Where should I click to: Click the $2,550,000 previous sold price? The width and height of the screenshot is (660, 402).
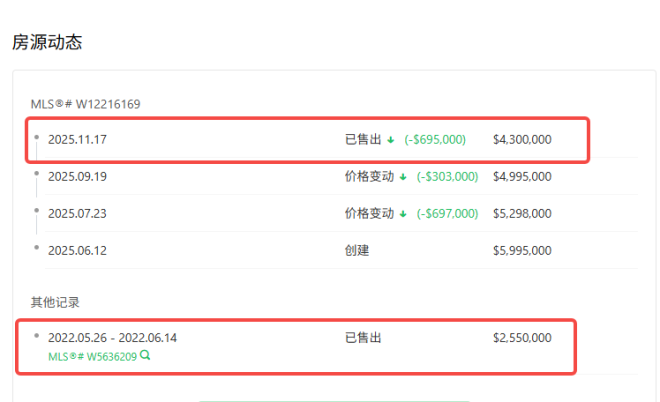[522, 338]
